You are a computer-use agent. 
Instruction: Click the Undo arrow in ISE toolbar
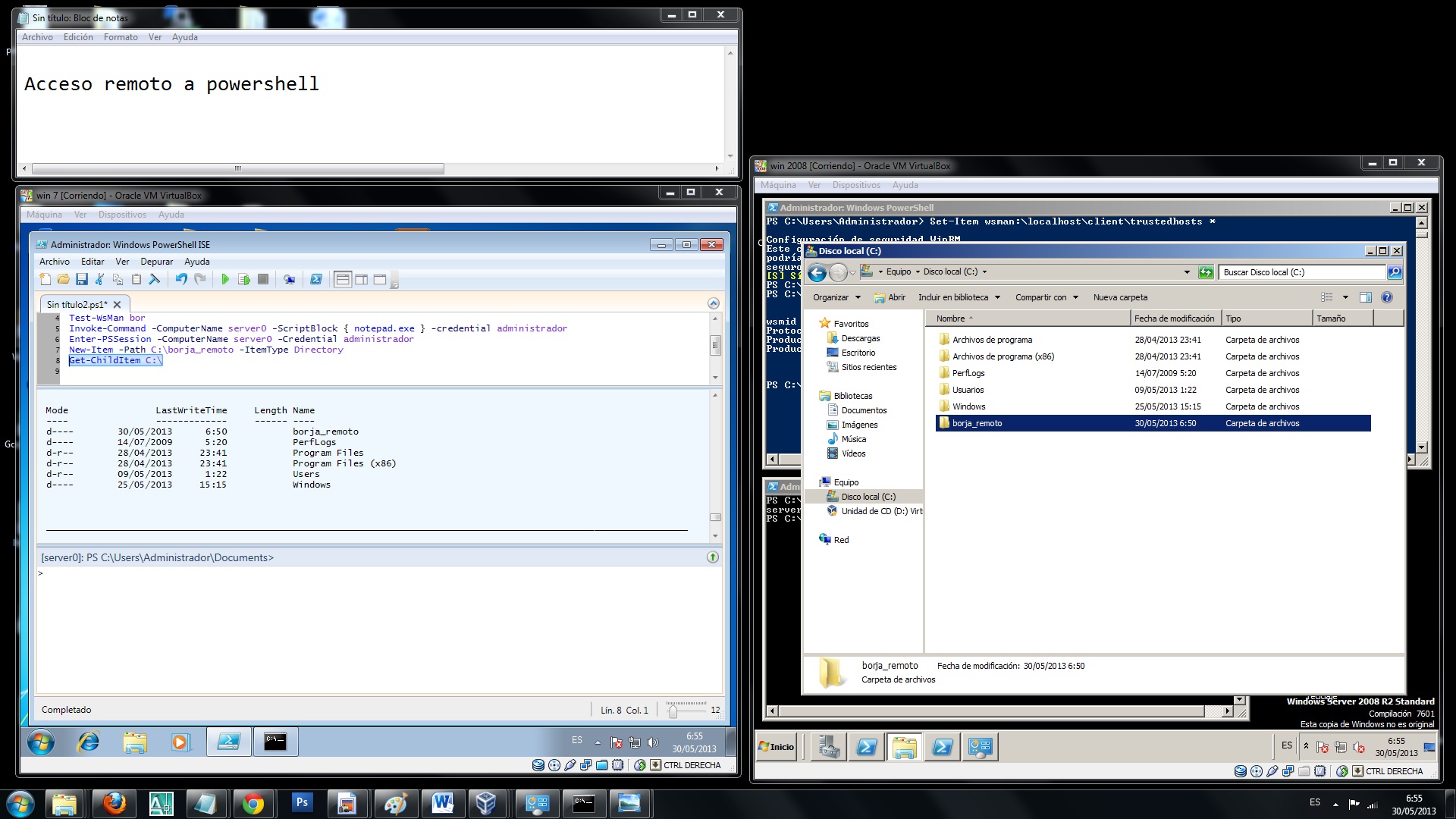point(181,280)
